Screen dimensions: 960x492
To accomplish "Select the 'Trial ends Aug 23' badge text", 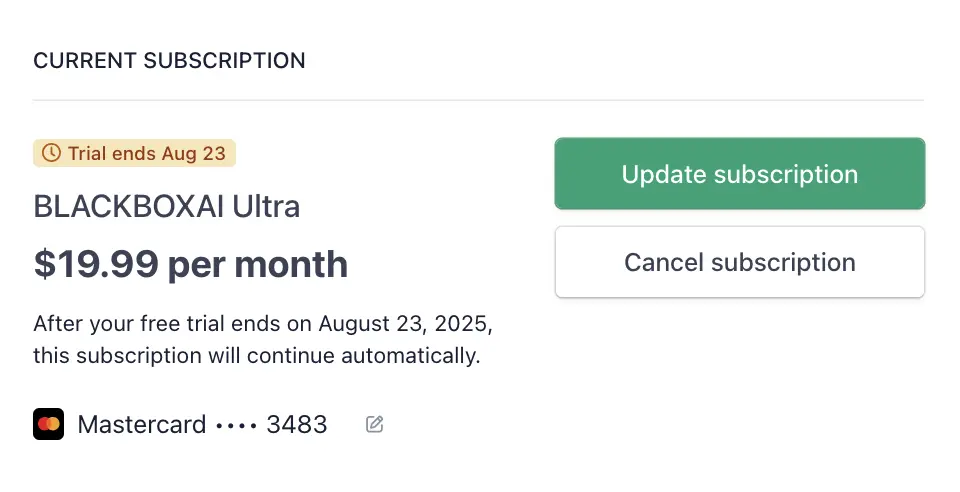I will tap(146, 153).
